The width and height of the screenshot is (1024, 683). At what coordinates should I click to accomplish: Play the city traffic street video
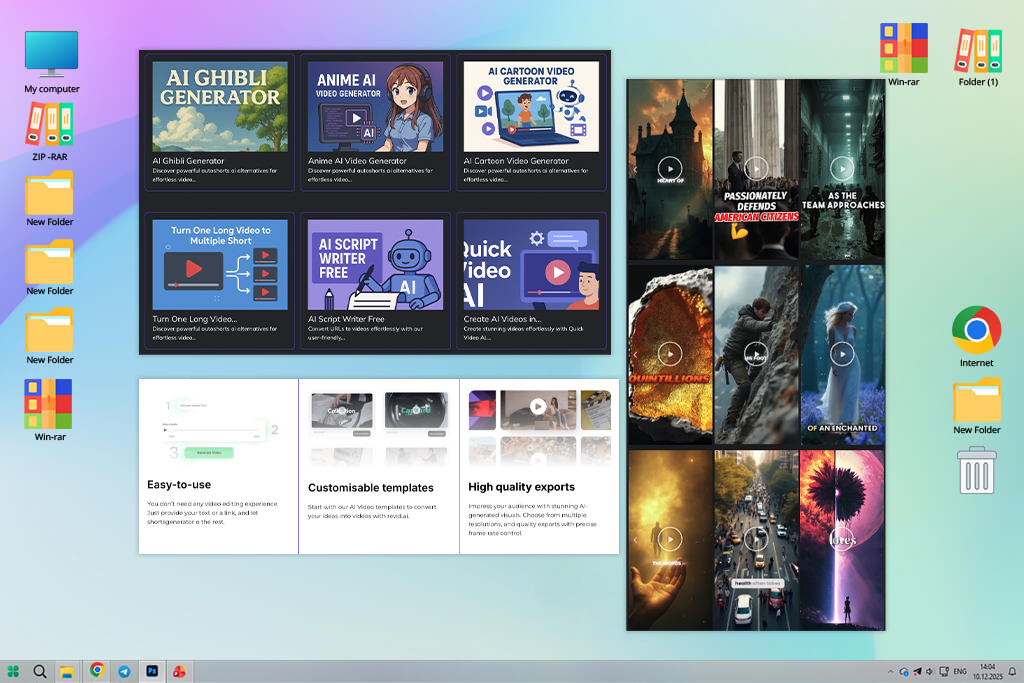point(756,539)
